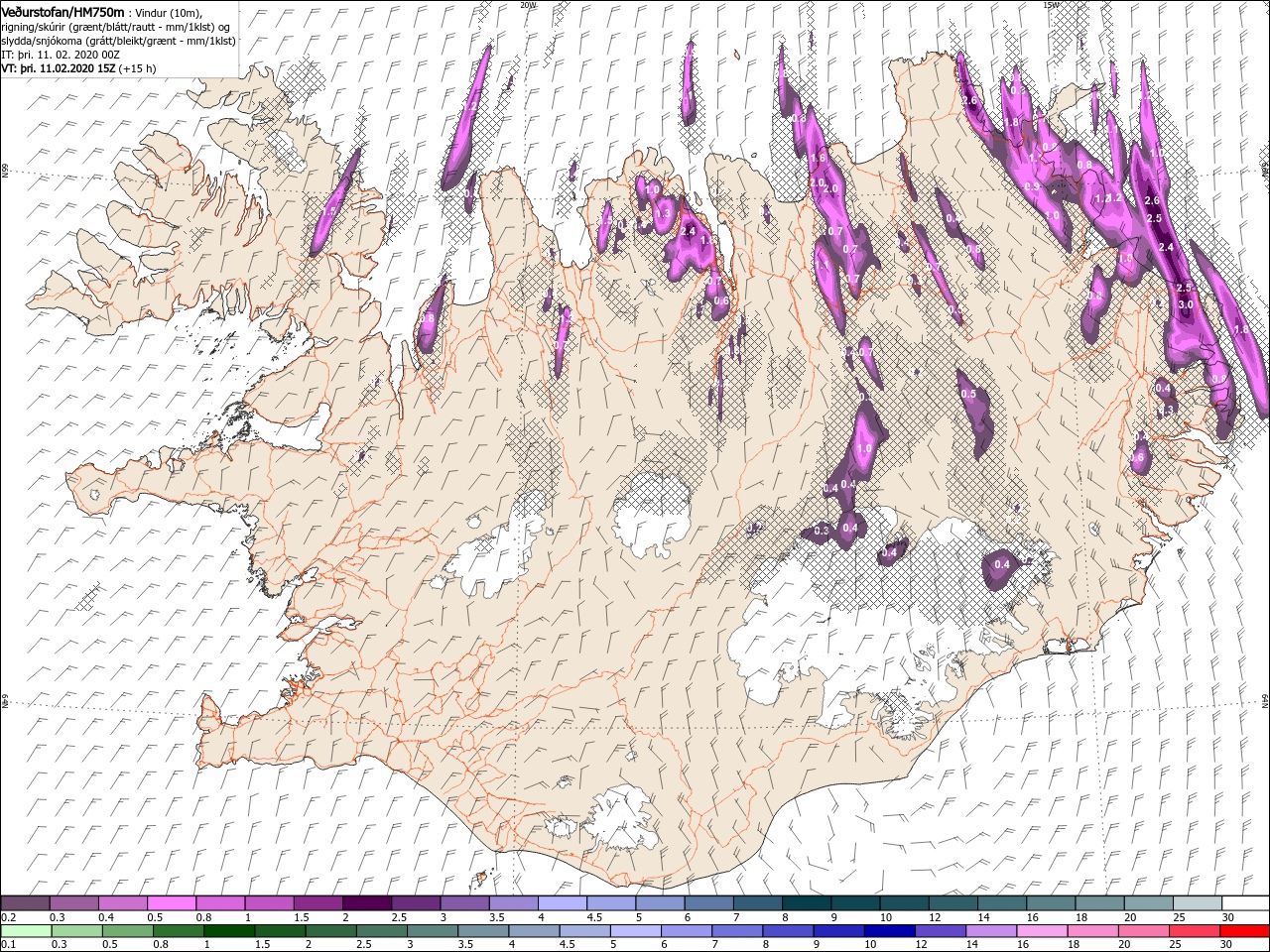Select the 'IT: þri. 11. 02. 2020 00Z' line
Image resolution: width=1270 pixels, height=952 pixels.
(x=60, y=56)
